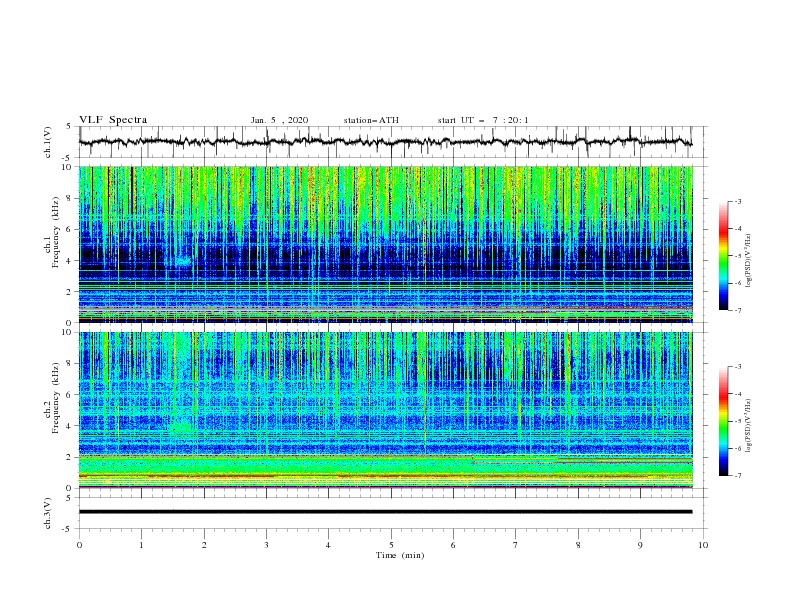The width and height of the screenshot is (792, 612).
Task: Click the upper colorbar's log(PSD) label
Action: 749,261
